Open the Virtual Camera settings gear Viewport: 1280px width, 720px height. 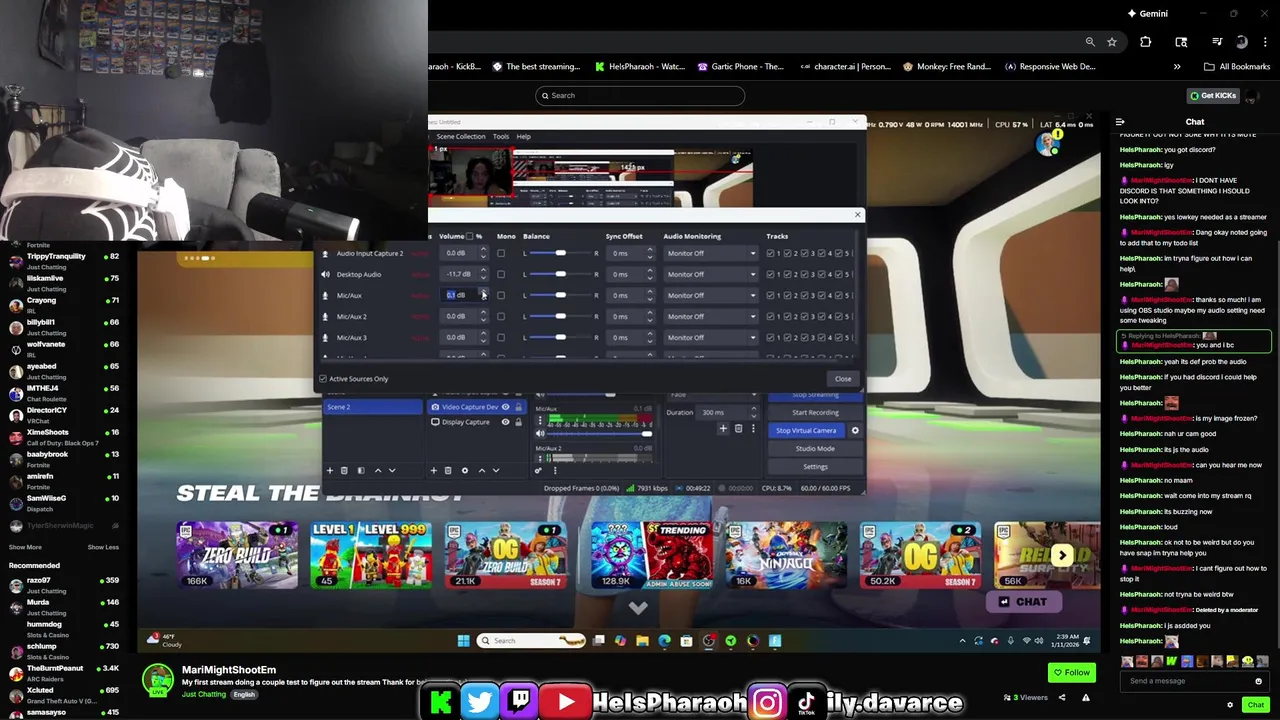[855, 430]
